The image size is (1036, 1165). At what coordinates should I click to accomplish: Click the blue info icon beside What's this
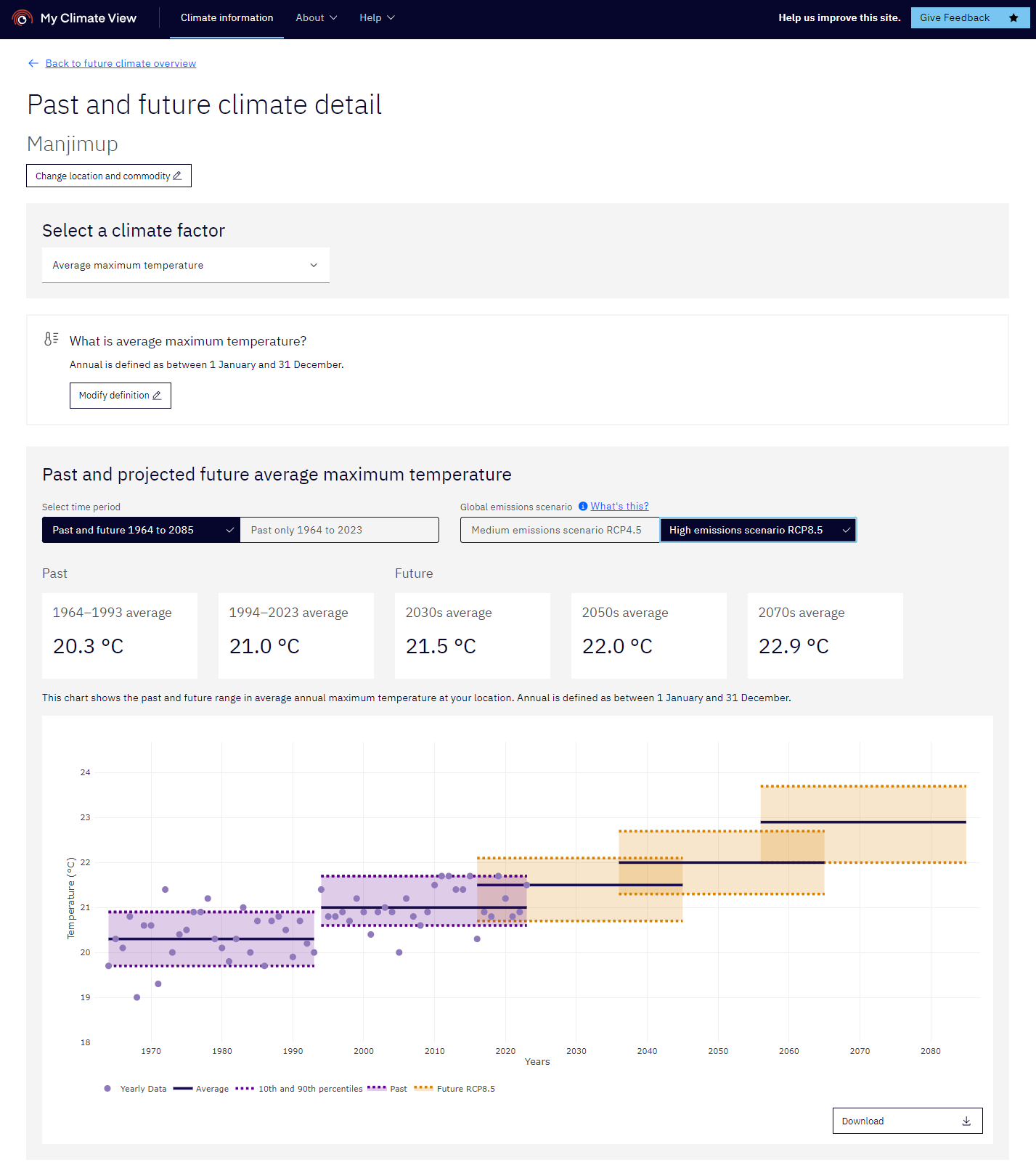pyautogui.click(x=582, y=507)
